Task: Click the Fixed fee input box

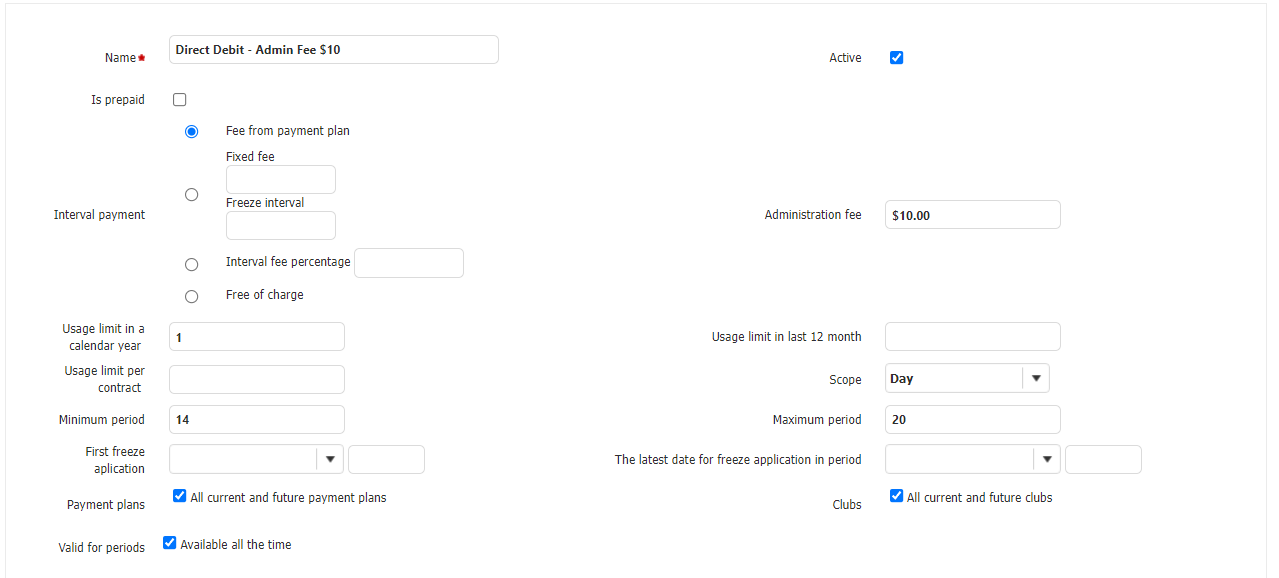Action: pyautogui.click(x=280, y=180)
